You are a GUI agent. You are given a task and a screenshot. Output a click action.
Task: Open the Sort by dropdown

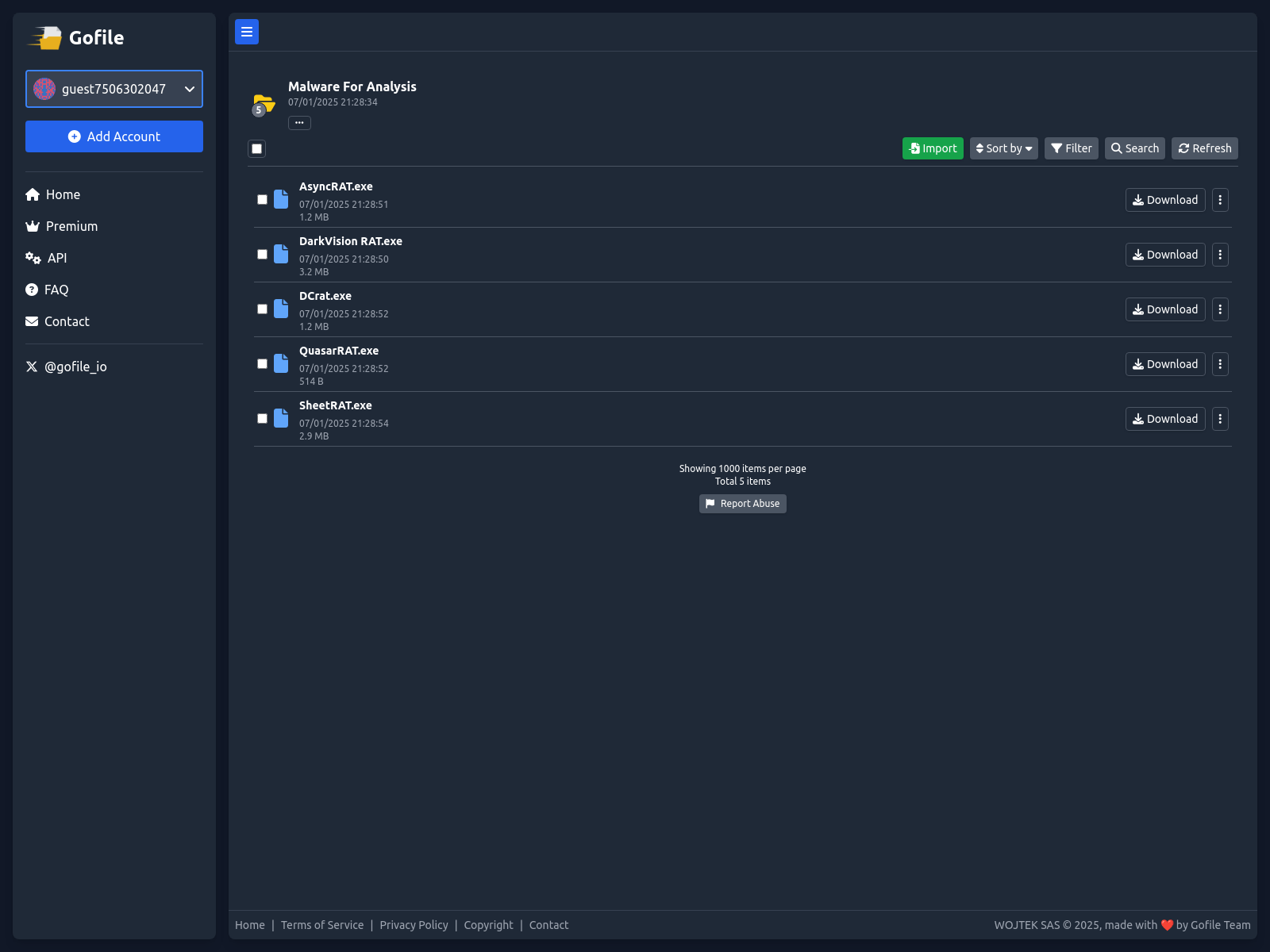(x=1004, y=148)
